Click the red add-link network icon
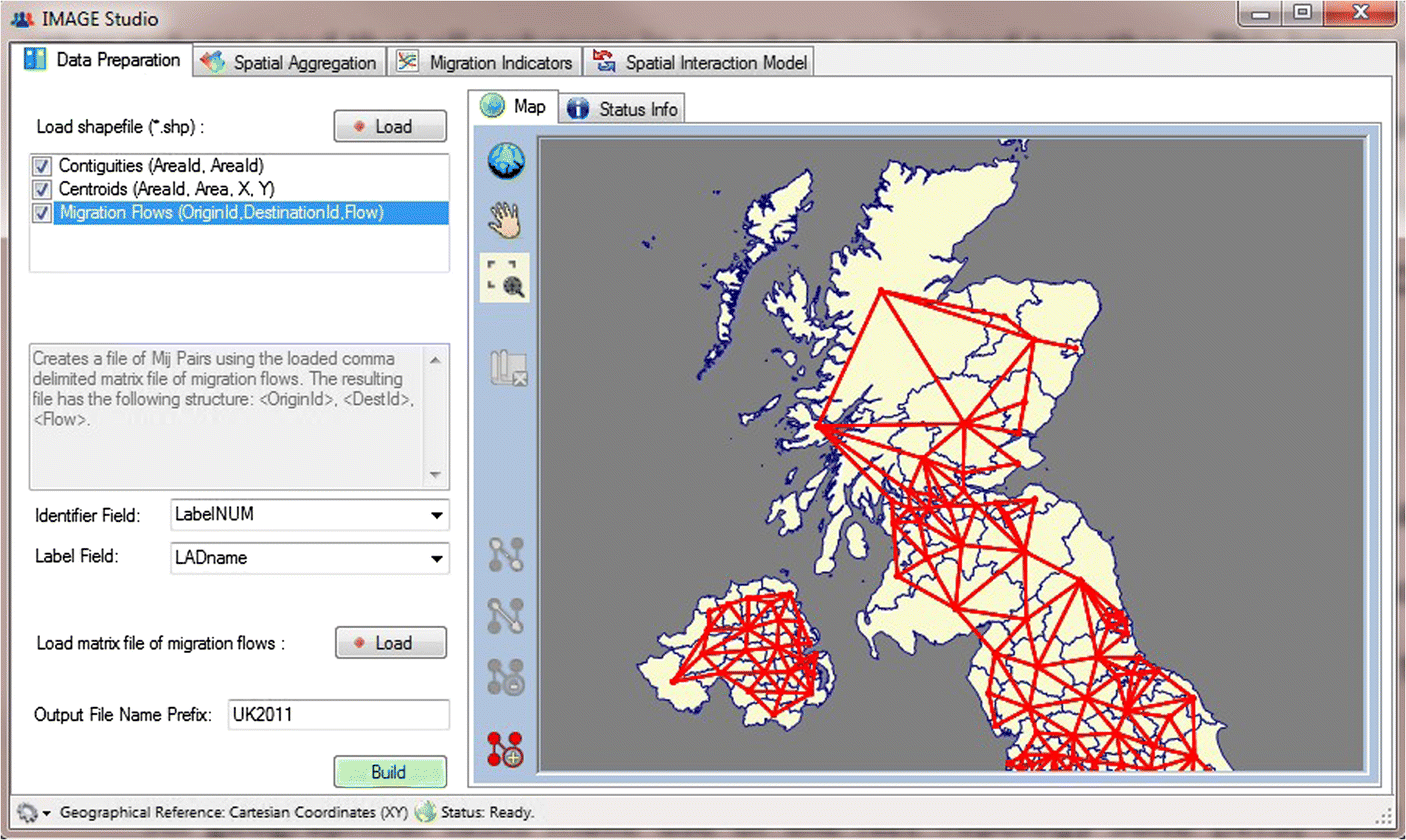 (x=507, y=748)
